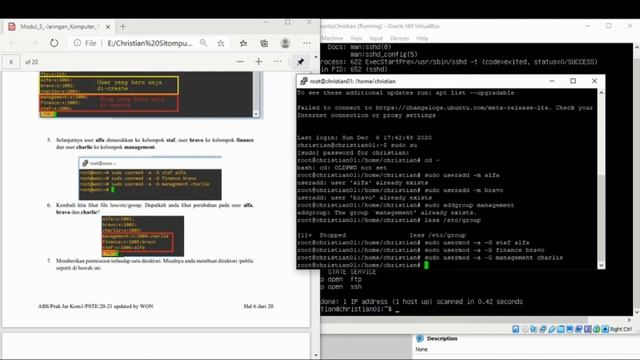The height and width of the screenshot is (360, 640).
Task: Click the VirtualBox USB status icon
Action: tap(552, 329)
